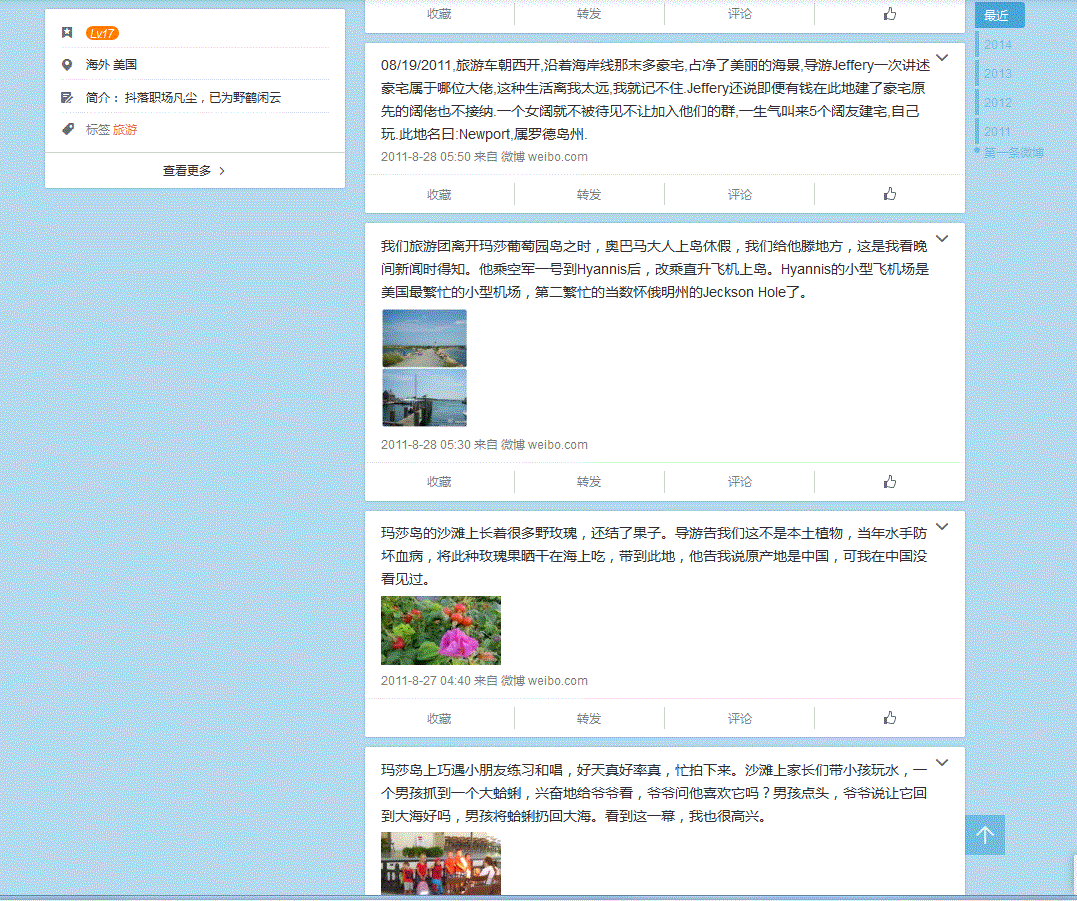Image resolution: width=1077 pixels, height=901 pixels.
Task: Click the scroll-to-top arrow button
Action: 985,835
